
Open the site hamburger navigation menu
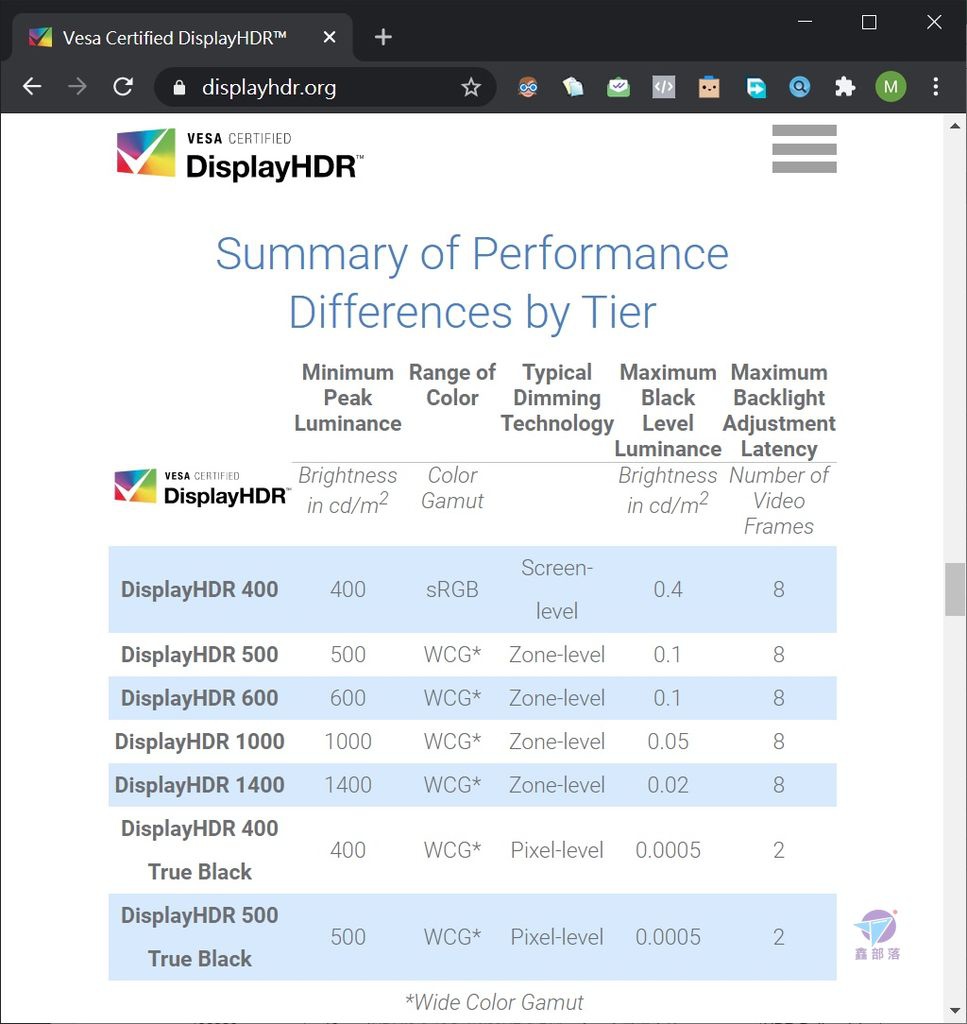pyautogui.click(x=804, y=149)
